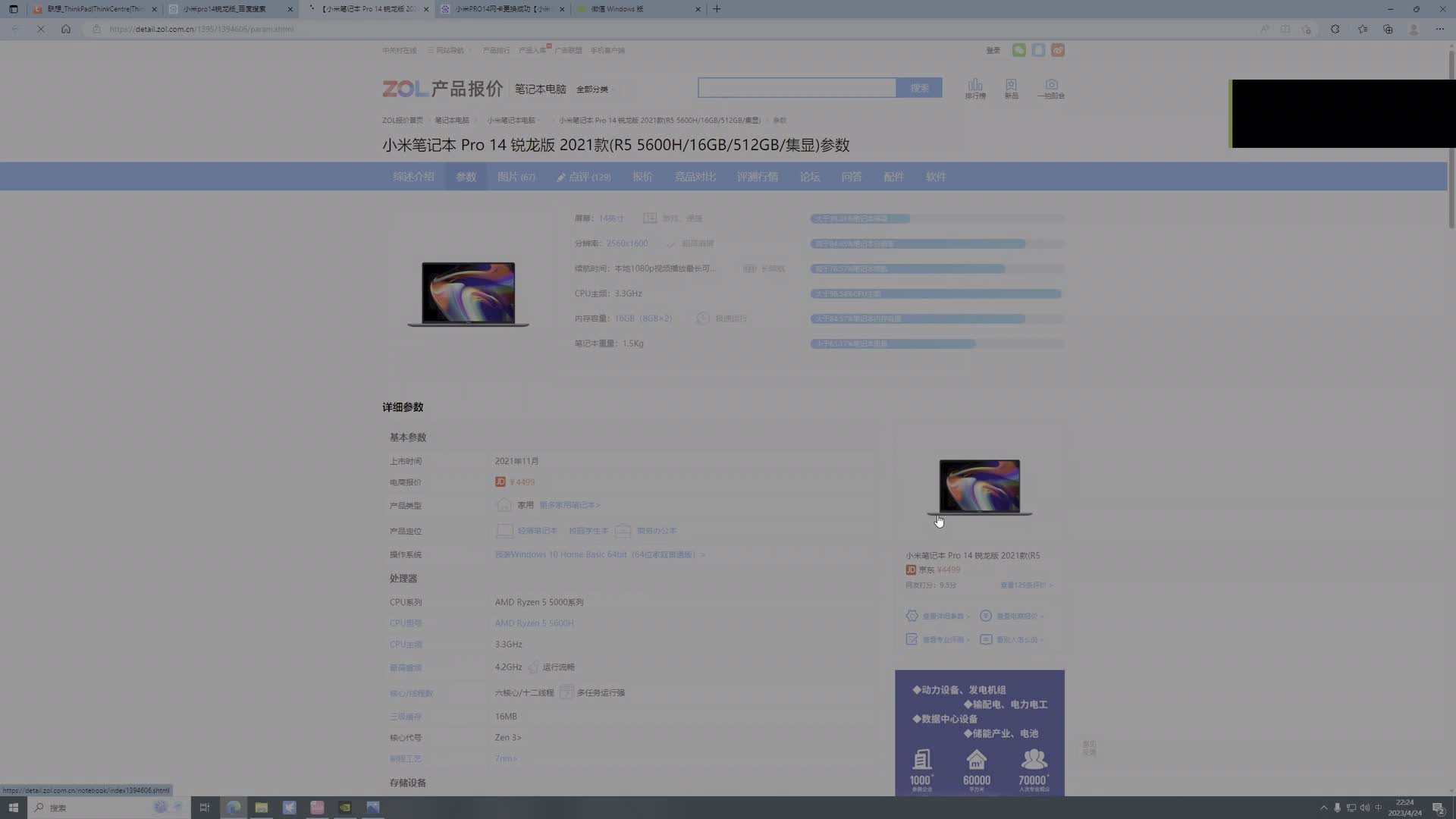This screenshot has width=1456, height=819.
Task: Open the 报价 pricing tab
Action: coord(642,177)
